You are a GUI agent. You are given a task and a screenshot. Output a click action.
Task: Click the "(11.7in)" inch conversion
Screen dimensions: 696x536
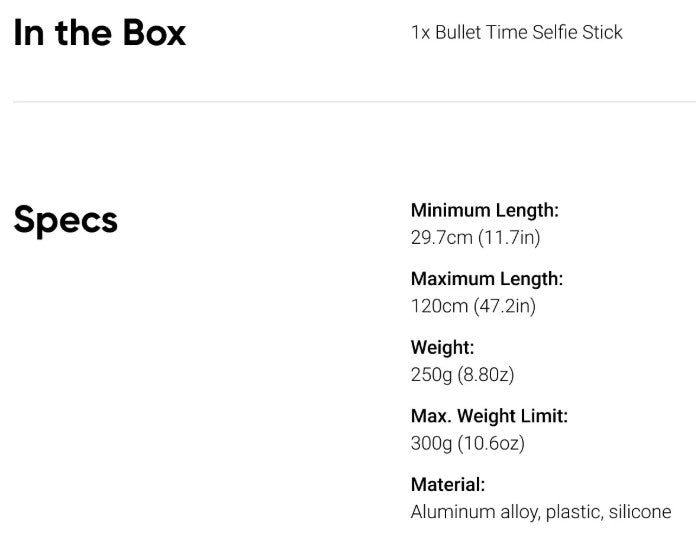pos(509,238)
